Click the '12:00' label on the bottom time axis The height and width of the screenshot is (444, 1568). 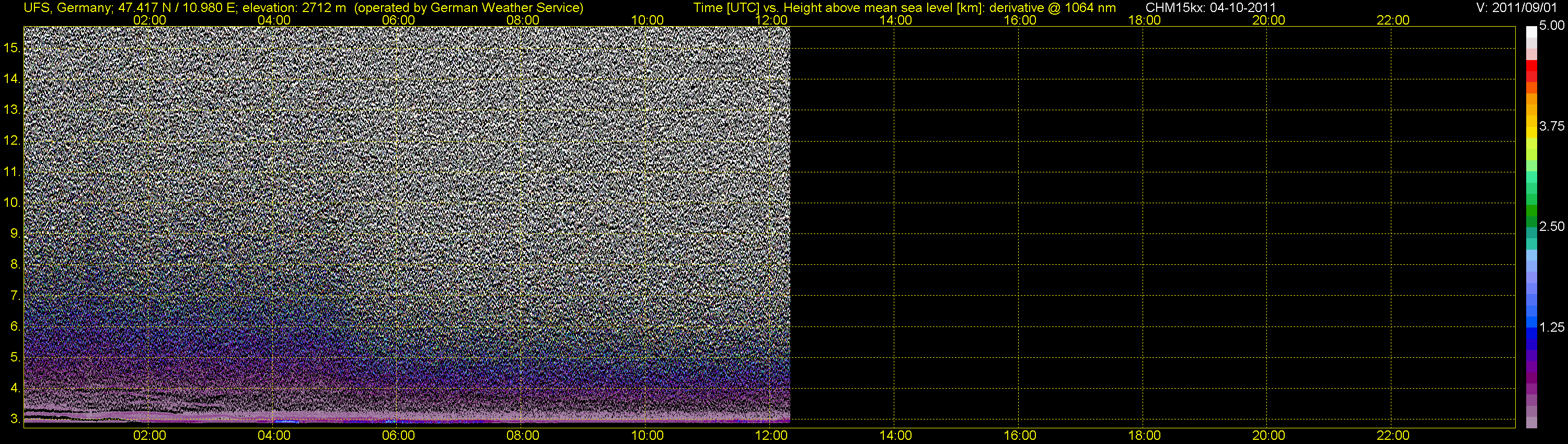point(771,436)
